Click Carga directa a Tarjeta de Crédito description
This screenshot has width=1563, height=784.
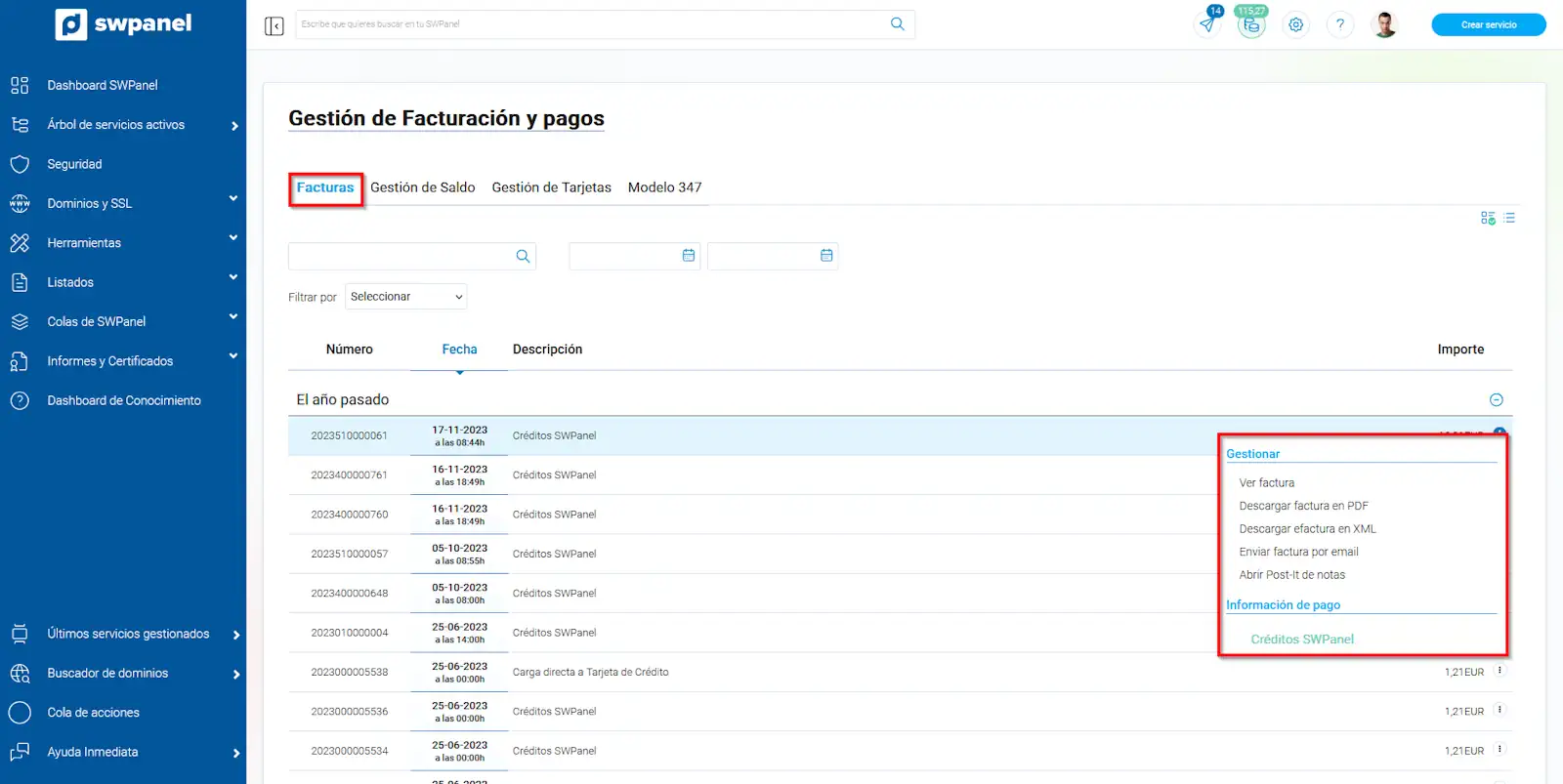[x=591, y=673]
